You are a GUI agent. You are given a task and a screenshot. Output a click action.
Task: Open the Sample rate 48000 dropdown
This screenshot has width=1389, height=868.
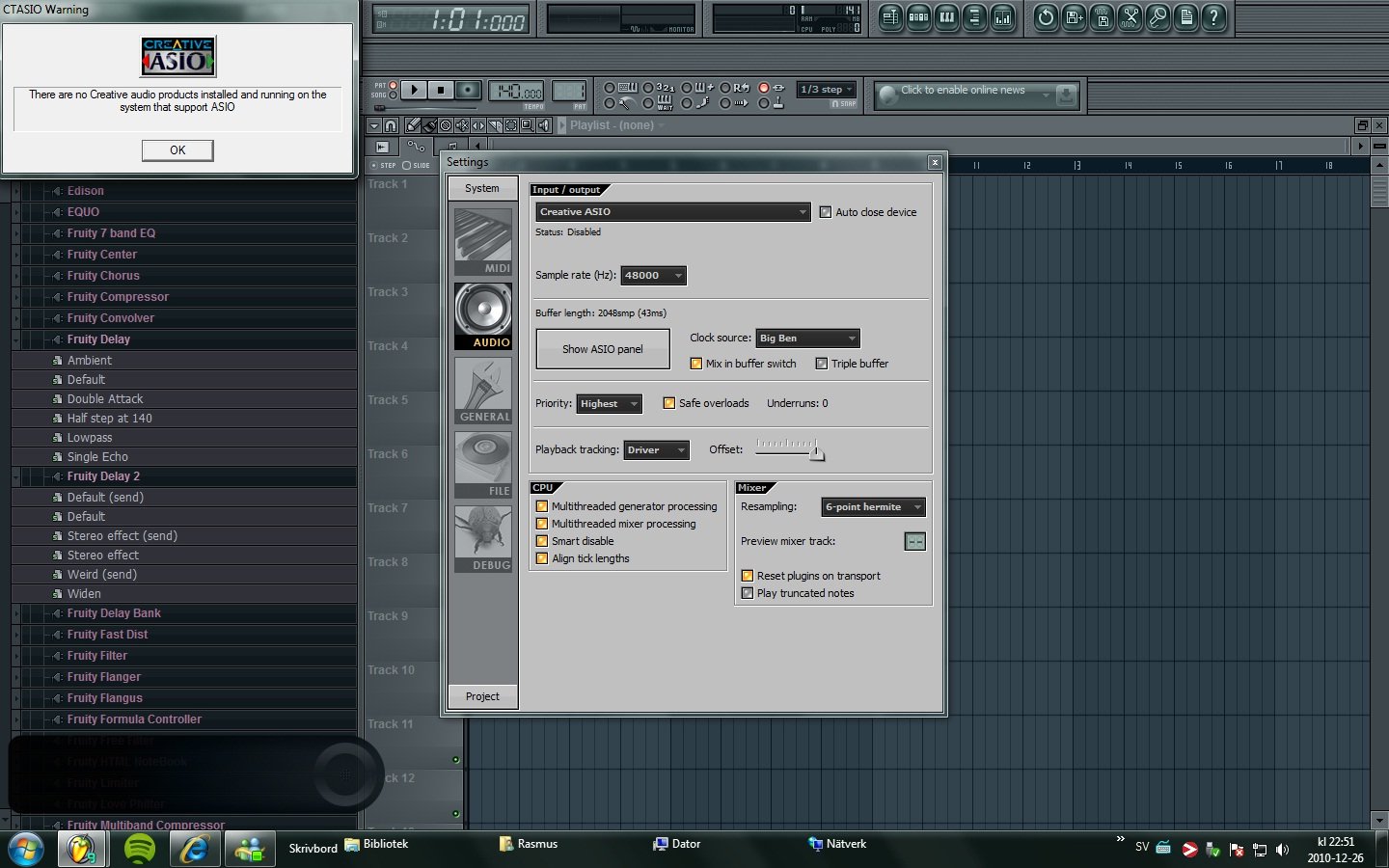coord(653,276)
